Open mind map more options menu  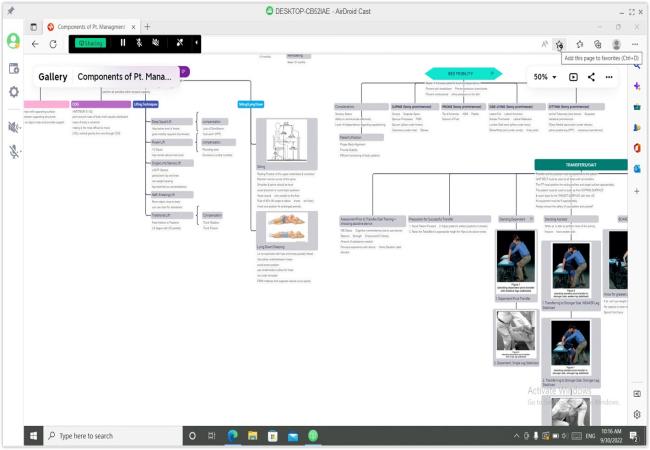[609, 77]
